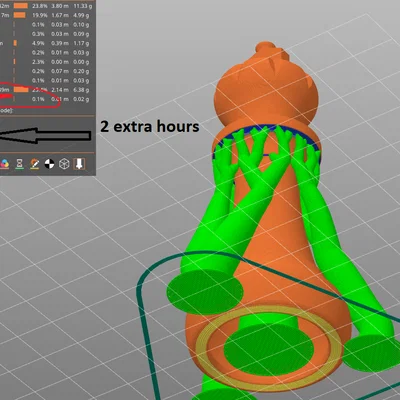Click the orange bar in the 23.8% row

(21, 6)
